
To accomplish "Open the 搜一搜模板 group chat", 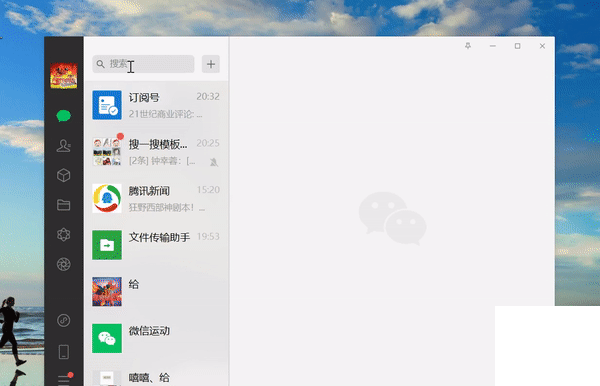I will [x=156, y=151].
